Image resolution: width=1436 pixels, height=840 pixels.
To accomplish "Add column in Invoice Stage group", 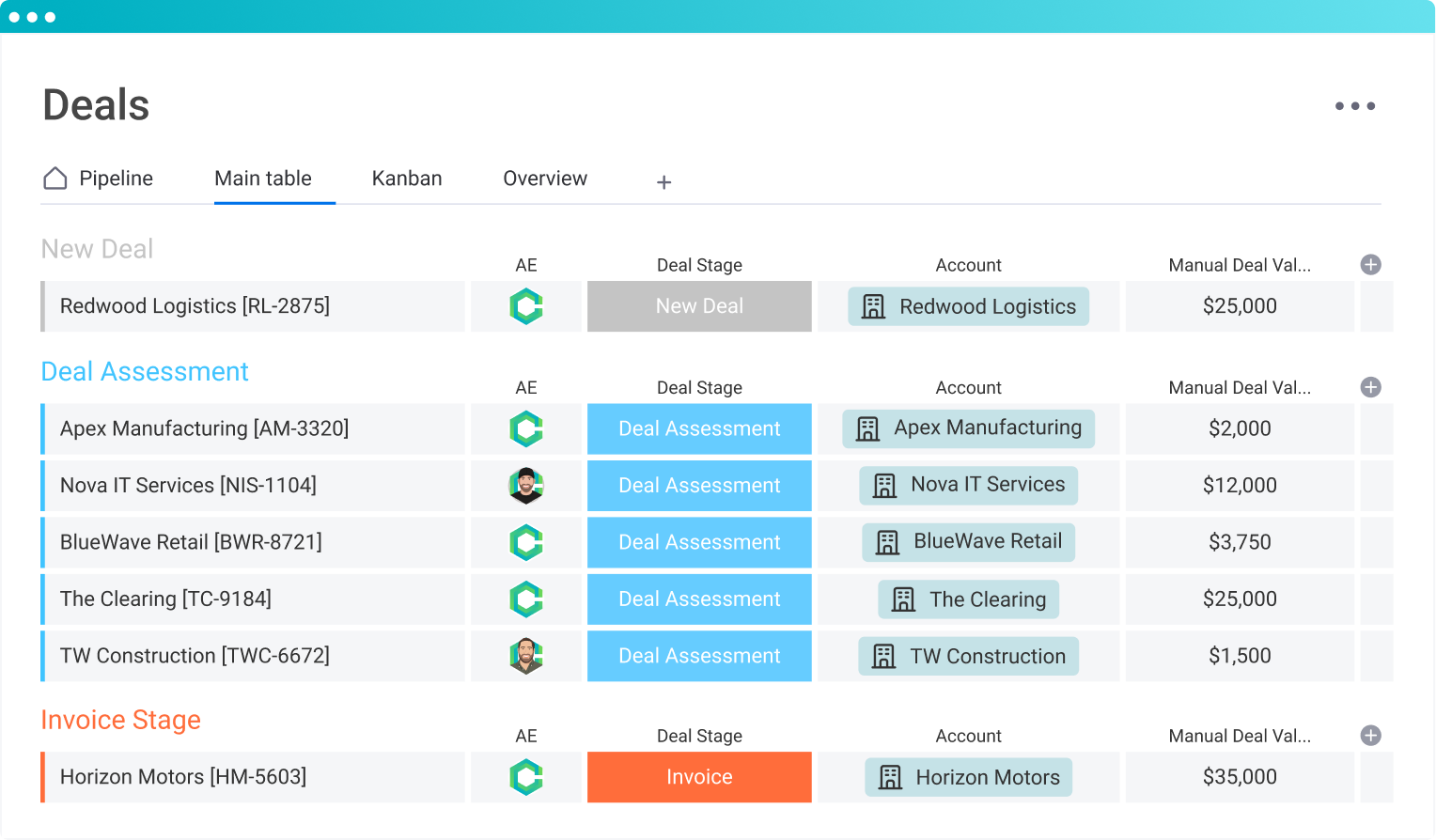I will coord(1370,736).
